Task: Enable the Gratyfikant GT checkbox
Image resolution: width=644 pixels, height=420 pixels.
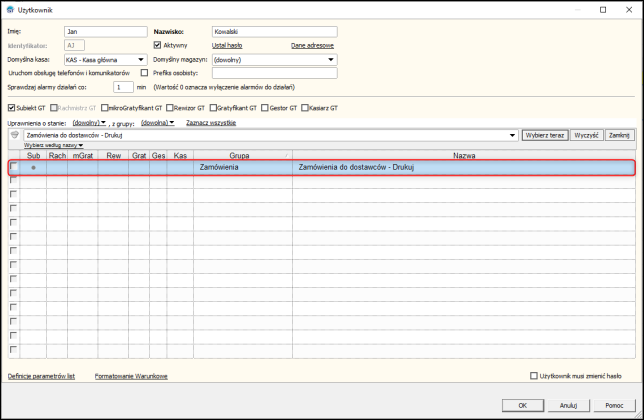Action: point(213,108)
